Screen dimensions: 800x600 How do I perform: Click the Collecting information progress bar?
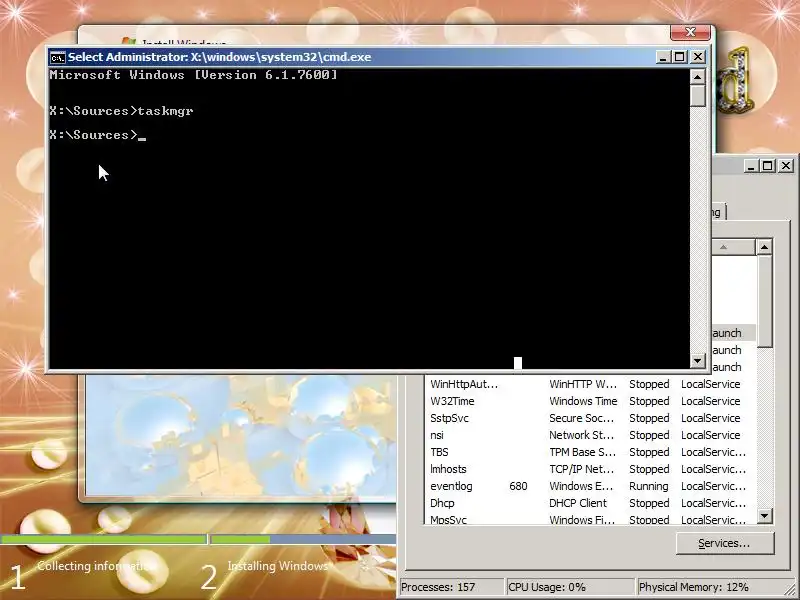104,539
